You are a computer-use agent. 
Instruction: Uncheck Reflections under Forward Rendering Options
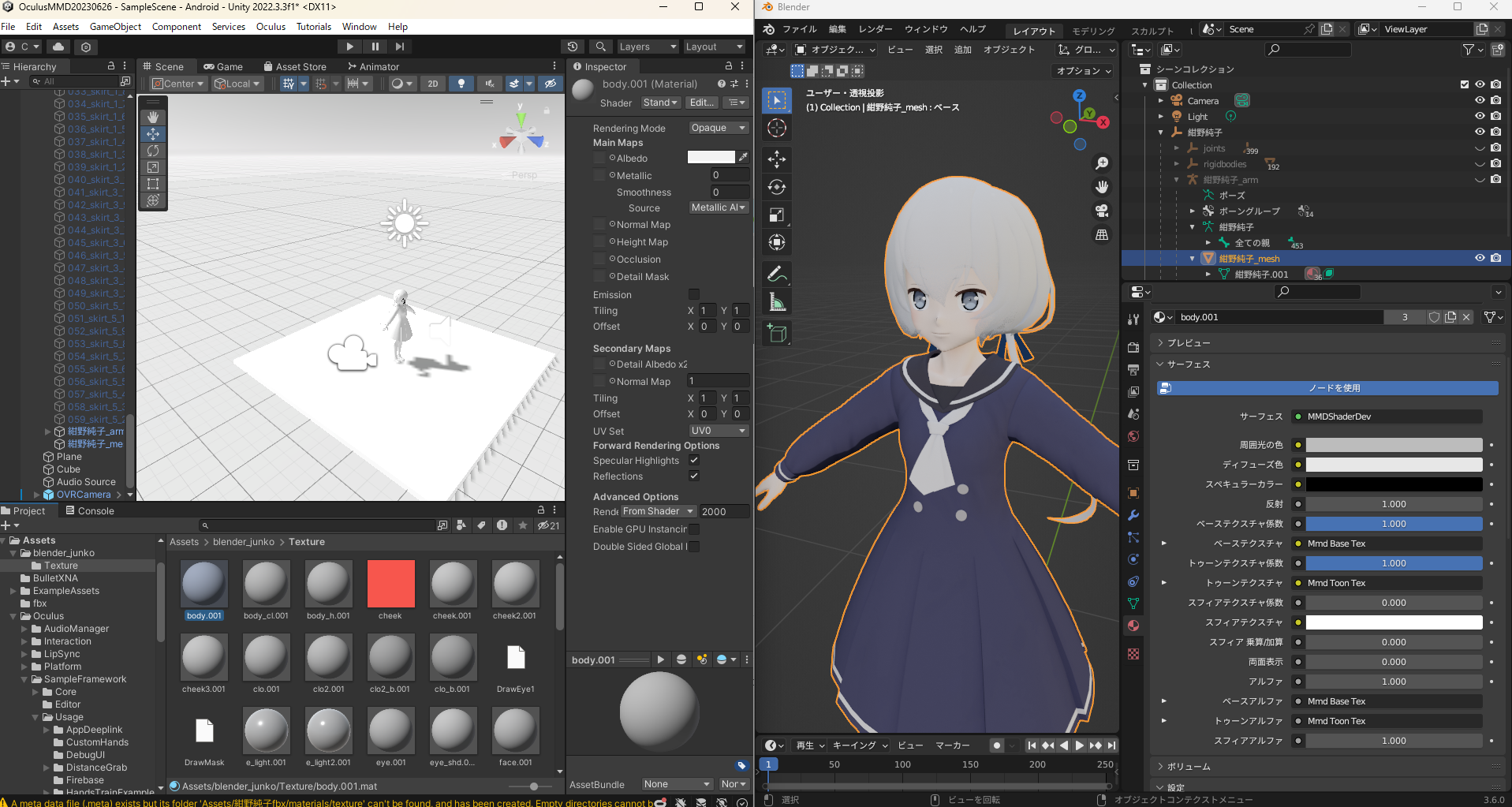pyautogui.click(x=694, y=476)
